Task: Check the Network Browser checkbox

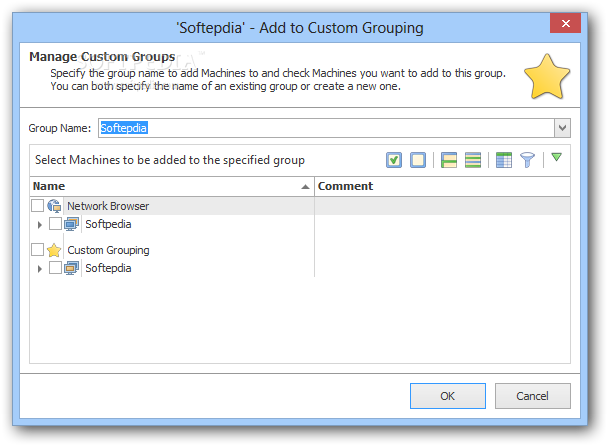Action: point(38,206)
